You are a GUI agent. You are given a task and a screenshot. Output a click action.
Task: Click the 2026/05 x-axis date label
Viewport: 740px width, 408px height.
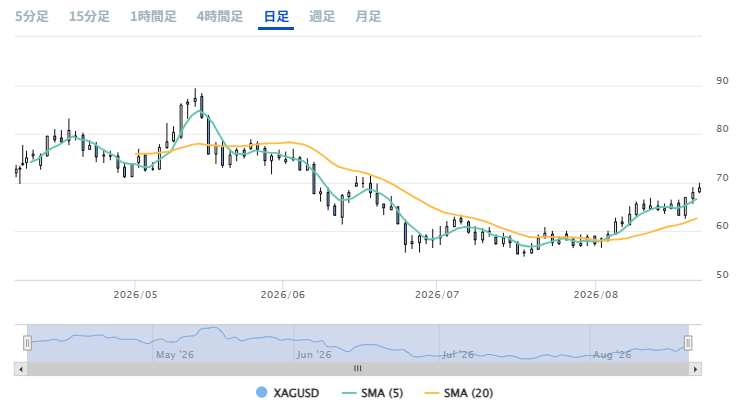coord(135,295)
